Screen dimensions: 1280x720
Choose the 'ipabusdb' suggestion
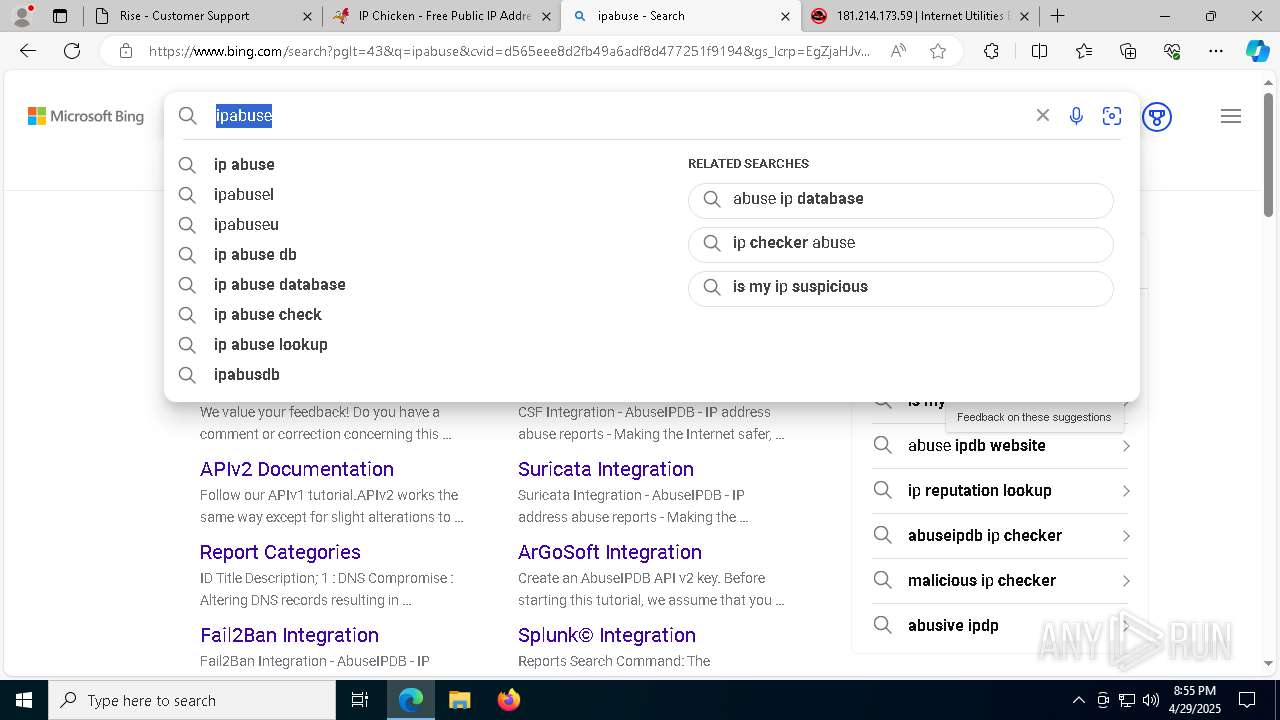(x=246, y=374)
